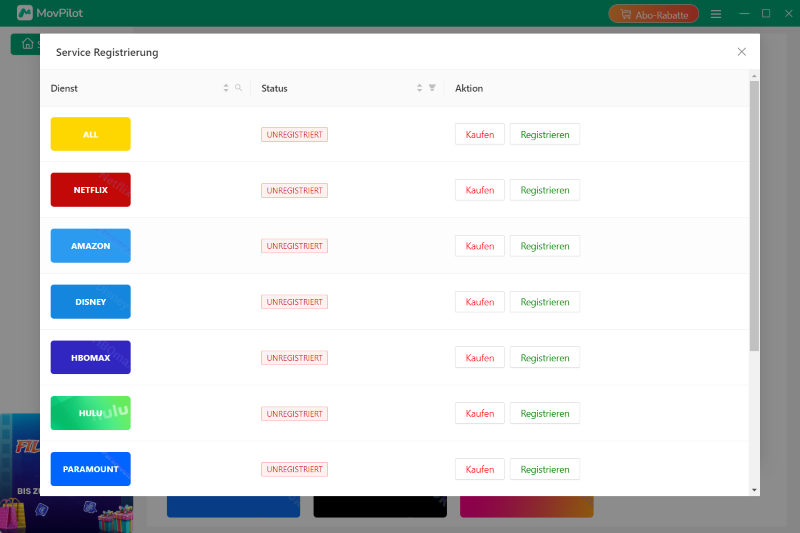Click UNREGISTRIERT status tag in Disney row
Viewport: 800px width, 533px height.
[x=294, y=302]
